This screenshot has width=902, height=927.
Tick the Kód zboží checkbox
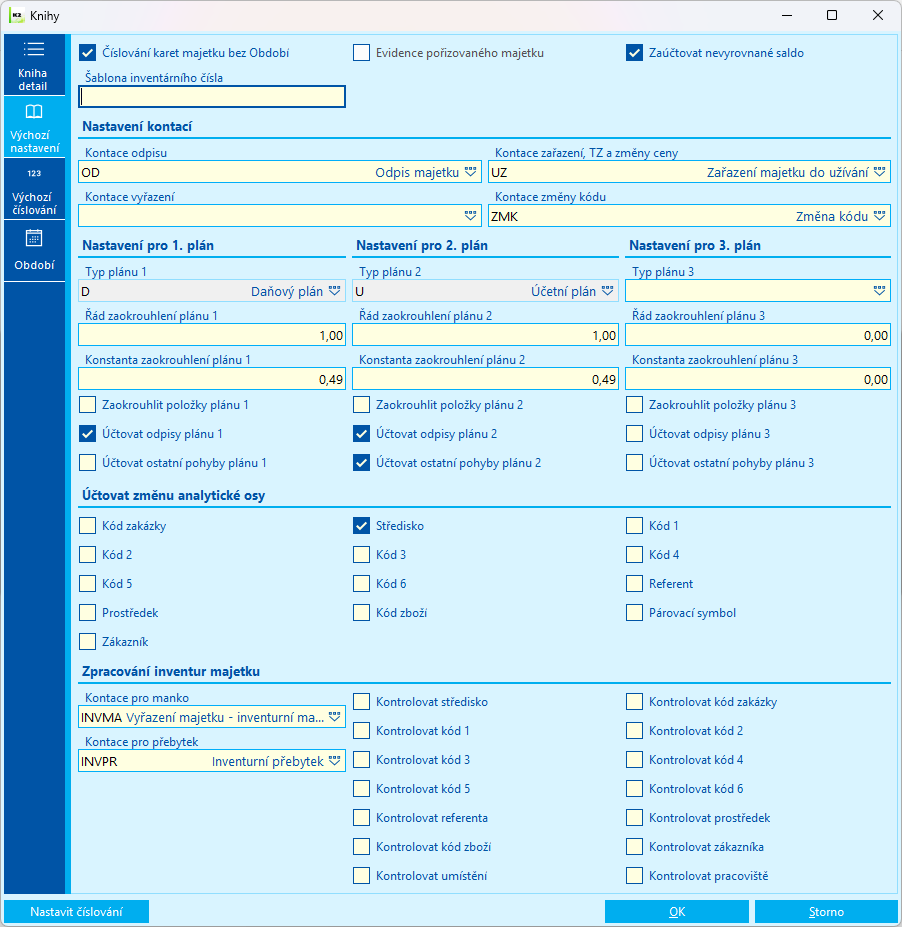[361, 612]
